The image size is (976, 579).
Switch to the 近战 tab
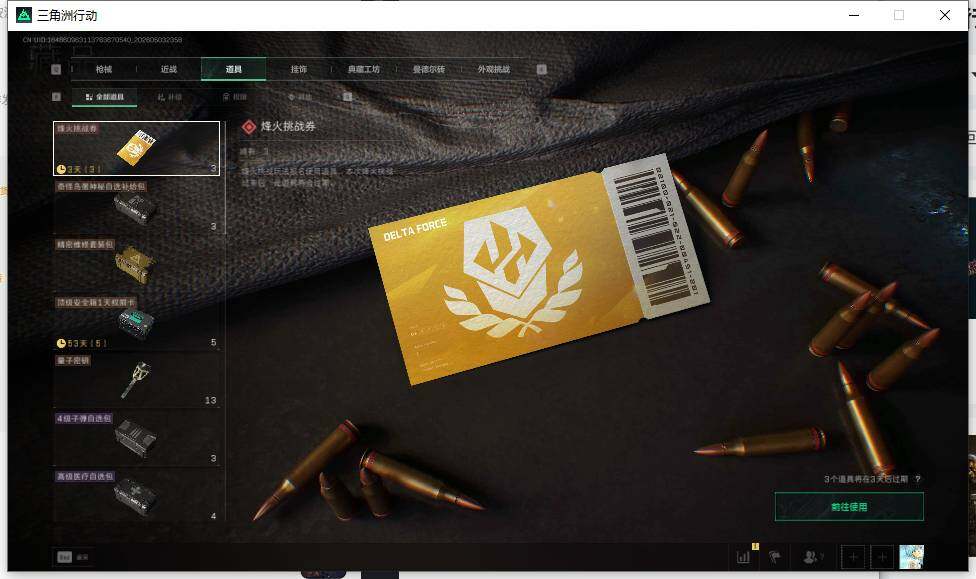point(169,69)
